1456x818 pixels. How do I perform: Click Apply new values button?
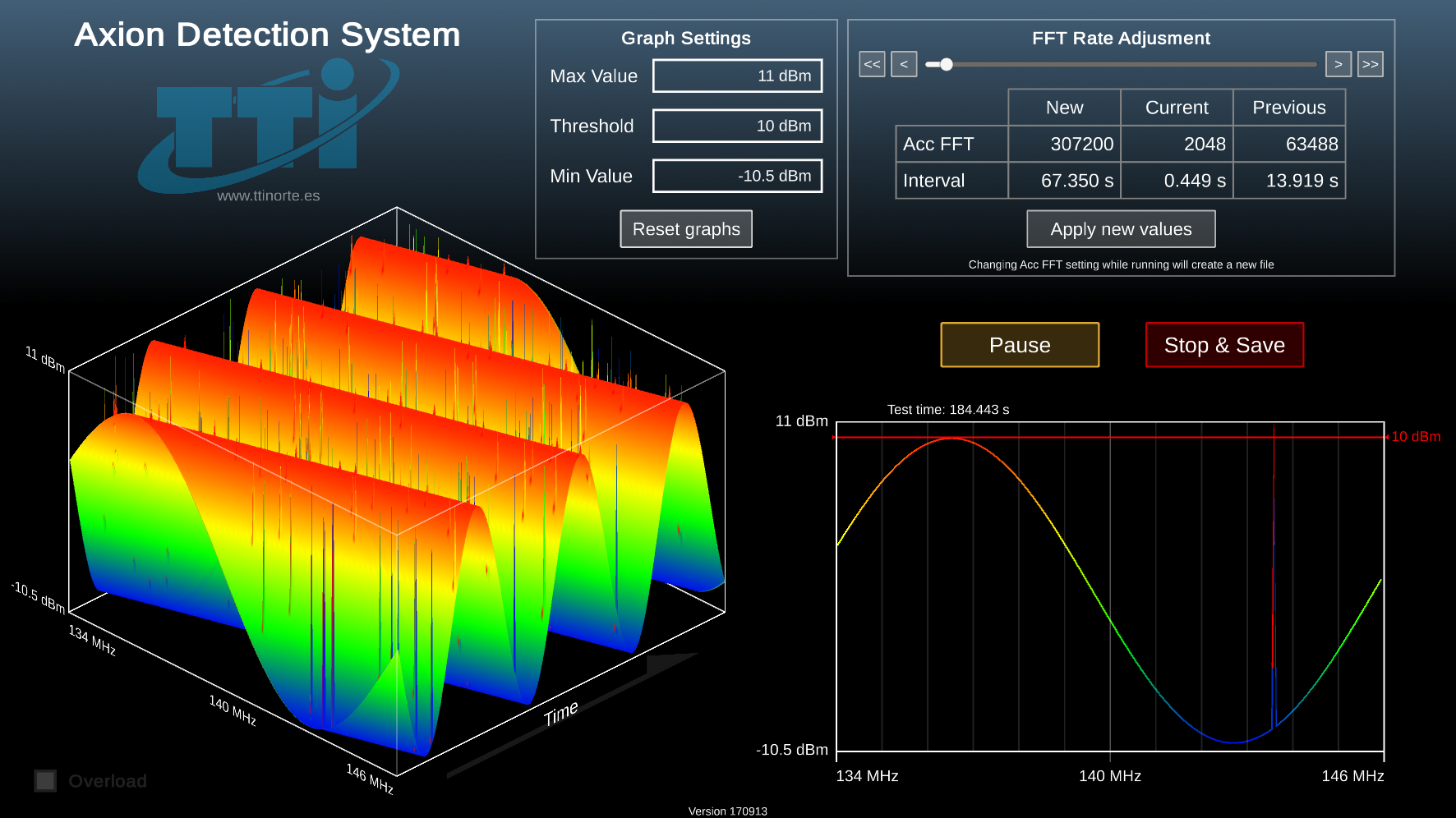coord(1121,229)
